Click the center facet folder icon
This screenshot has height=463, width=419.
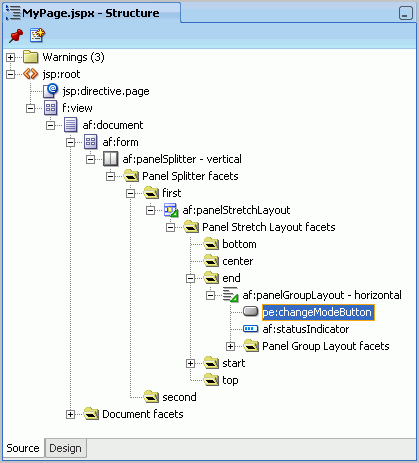pos(211,261)
